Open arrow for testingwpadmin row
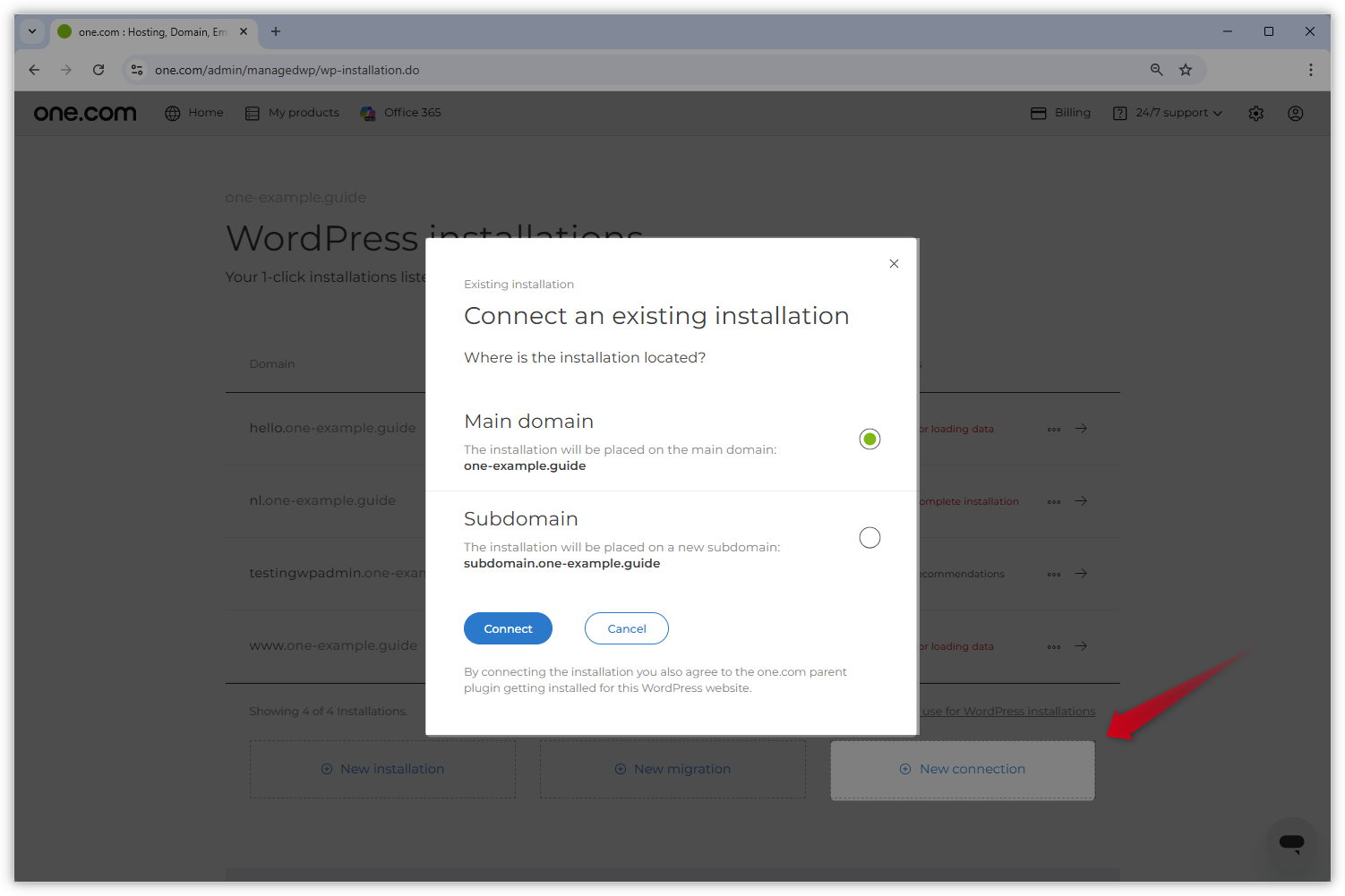 click(x=1082, y=574)
